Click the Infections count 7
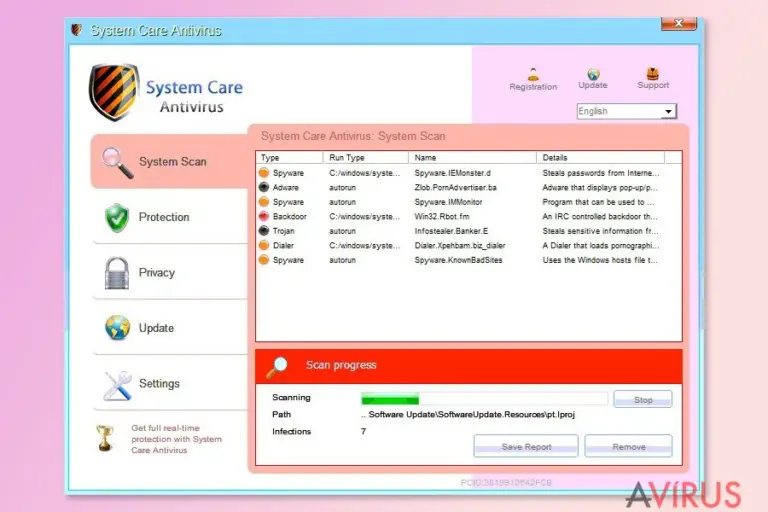The height and width of the screenshot is (512, 768). coord(363,431)
